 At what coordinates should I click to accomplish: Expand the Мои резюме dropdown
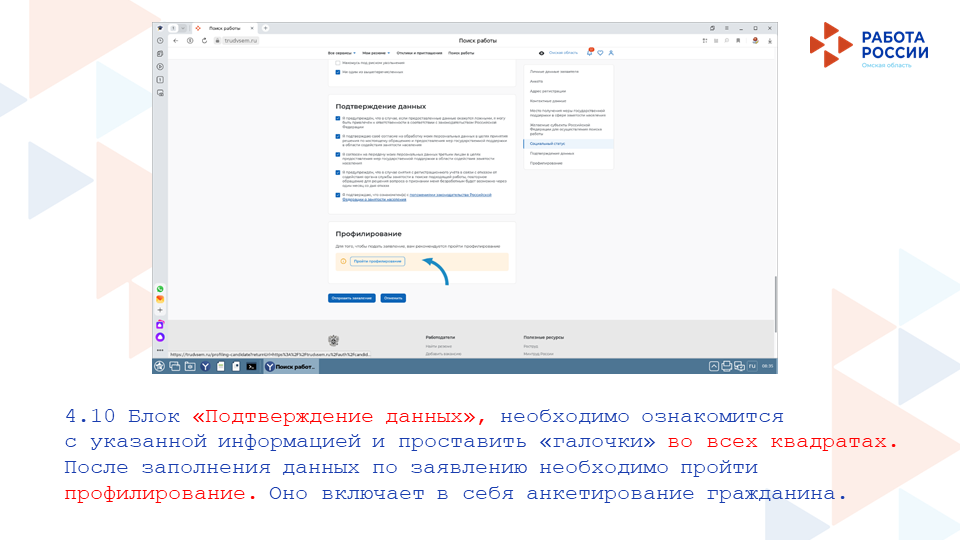[377, 52]
